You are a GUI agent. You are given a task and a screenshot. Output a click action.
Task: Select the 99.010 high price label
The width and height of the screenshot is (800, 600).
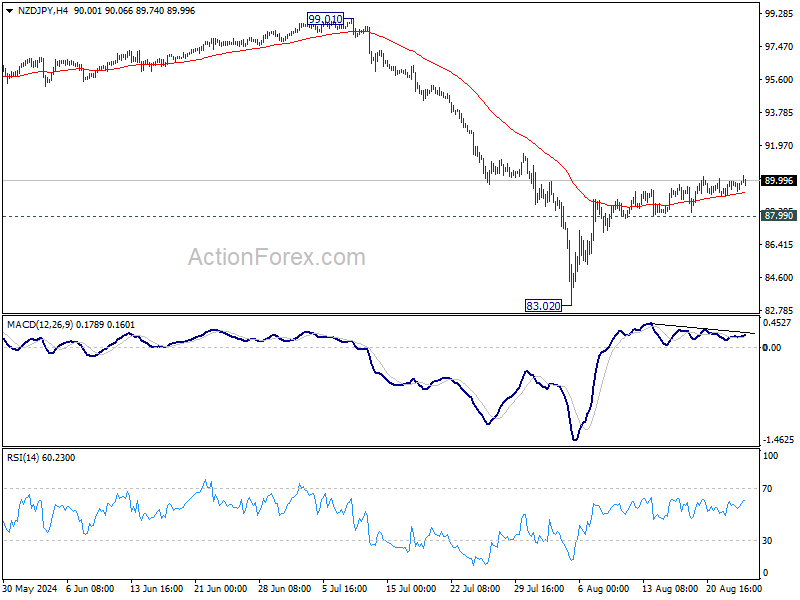[326, 19]
